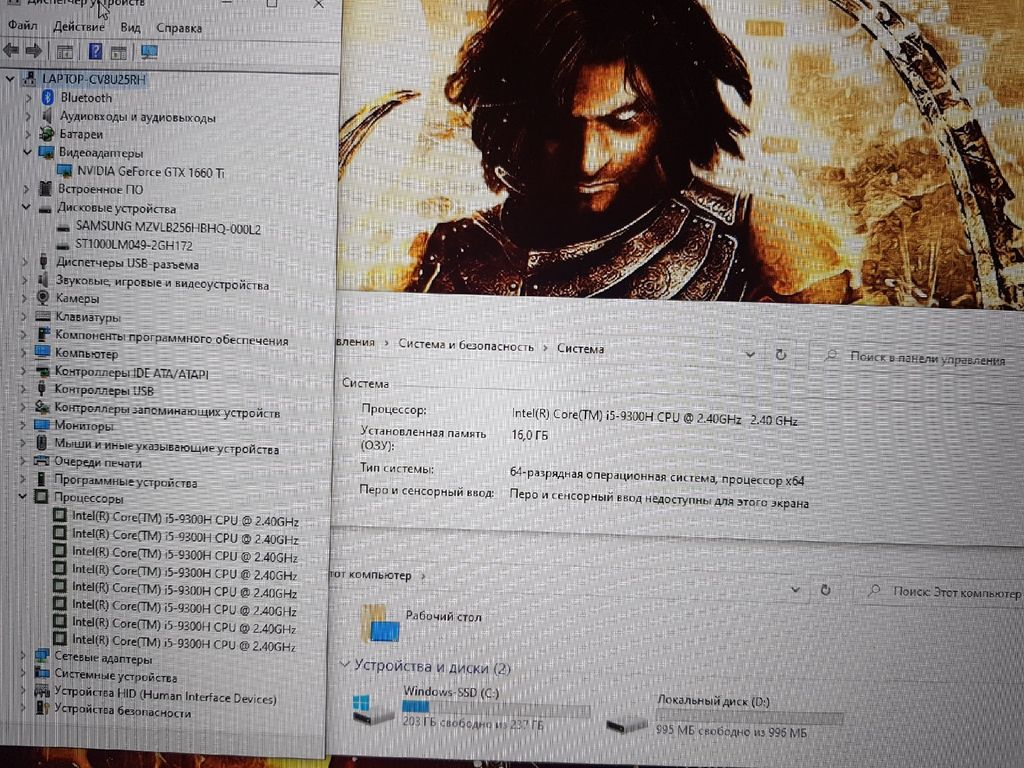Select Устройства HID (Human Interface Devices)
Image resolution: width=1024 pixels, height=768 pixels.
tap(165, 695)
